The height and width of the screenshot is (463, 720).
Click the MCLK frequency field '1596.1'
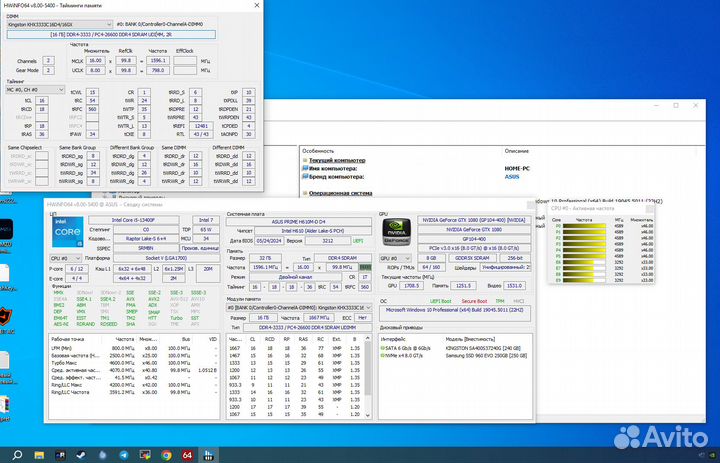click(x=158, y=61)
